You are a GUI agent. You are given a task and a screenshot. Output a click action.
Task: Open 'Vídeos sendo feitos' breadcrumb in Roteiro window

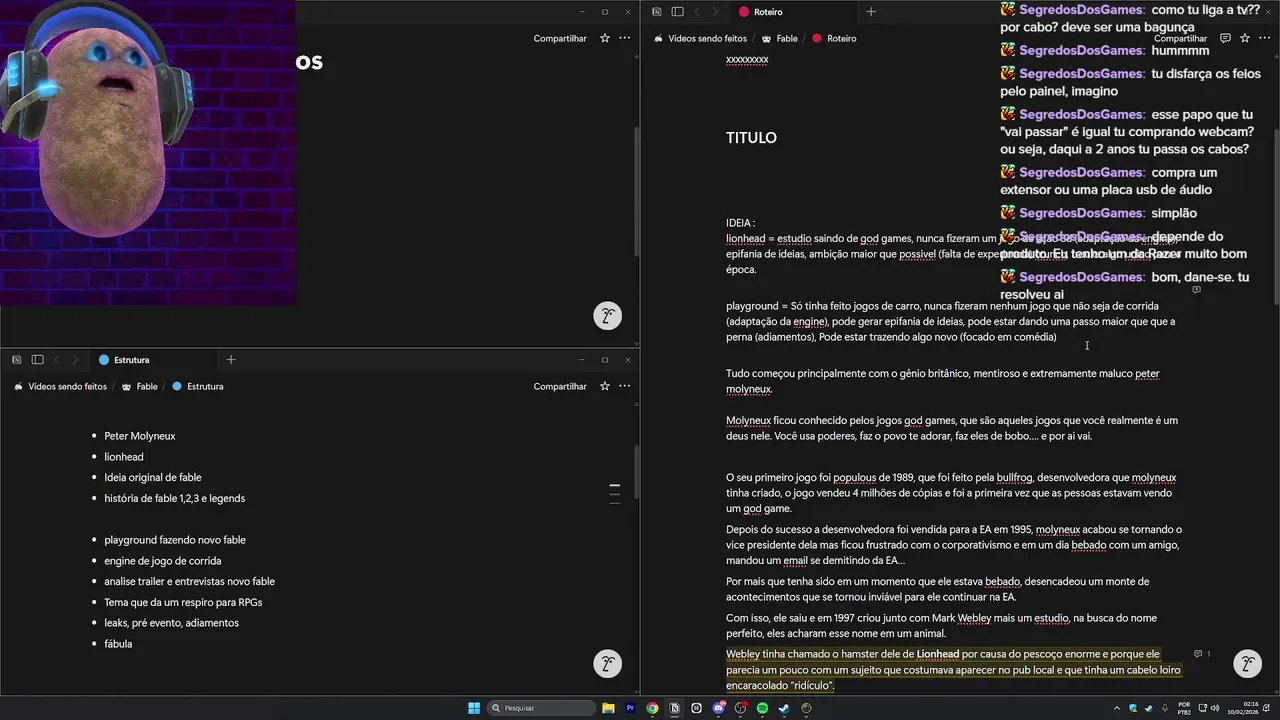pyautogui.click(x=700, y=38)
